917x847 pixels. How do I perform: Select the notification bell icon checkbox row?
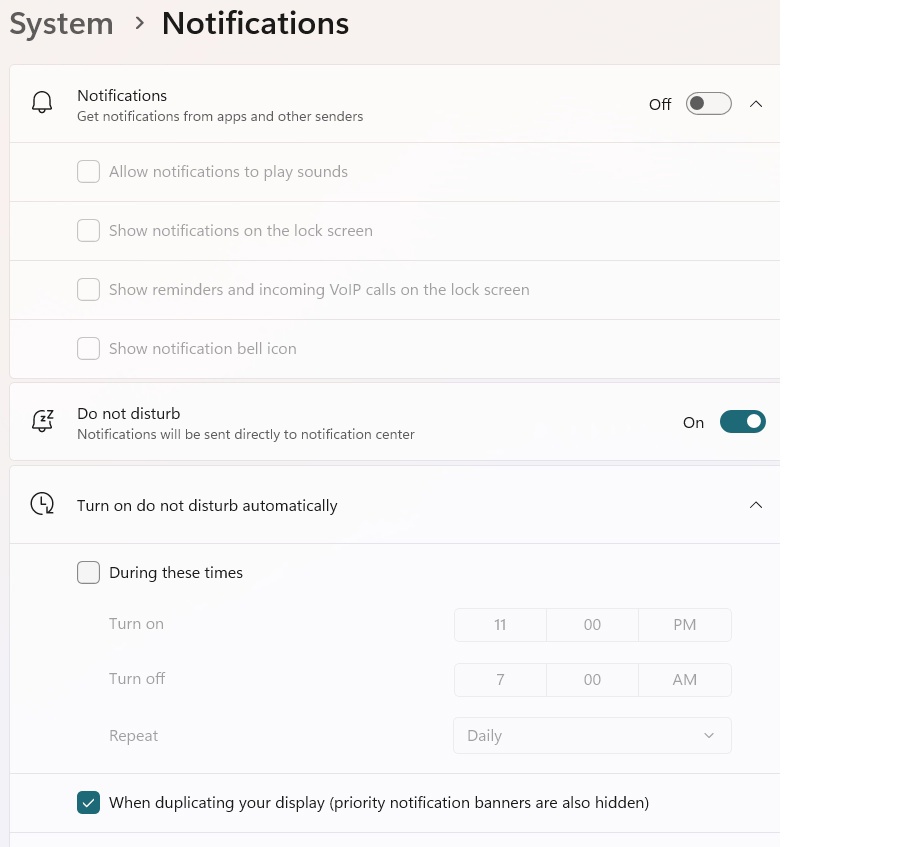[x=88, y=348]
